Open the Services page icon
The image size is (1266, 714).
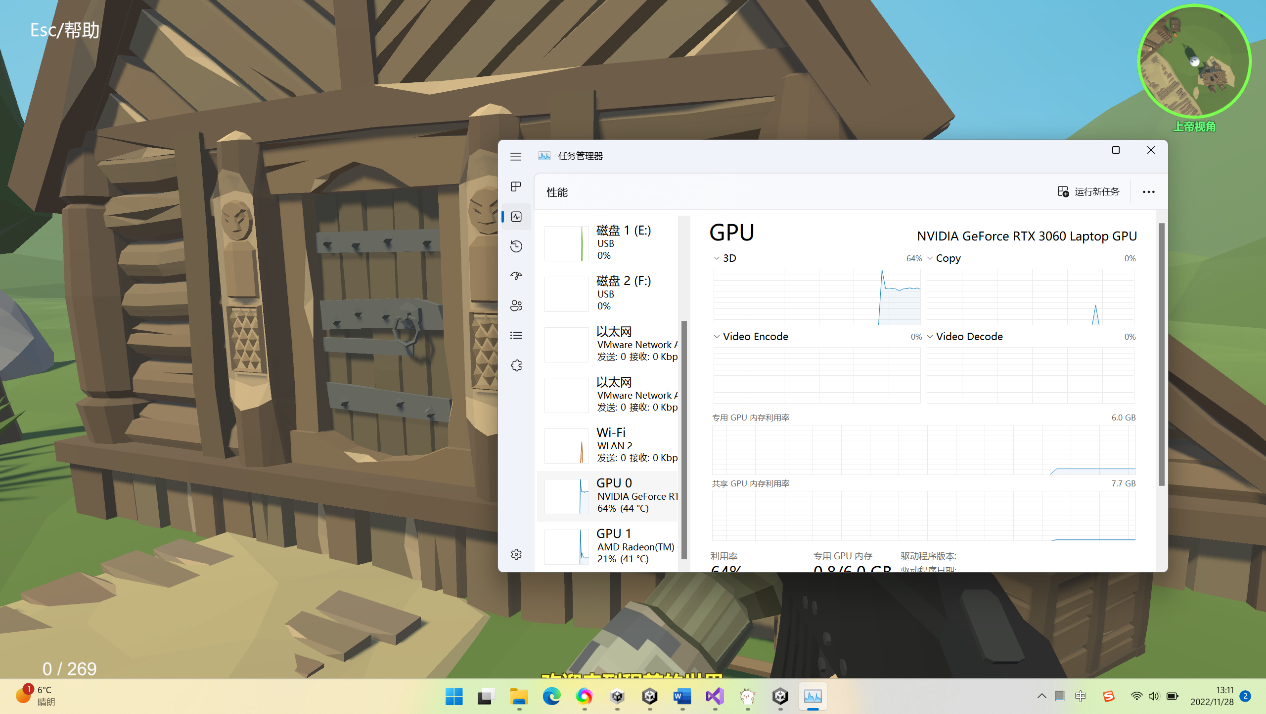(516, 366)
